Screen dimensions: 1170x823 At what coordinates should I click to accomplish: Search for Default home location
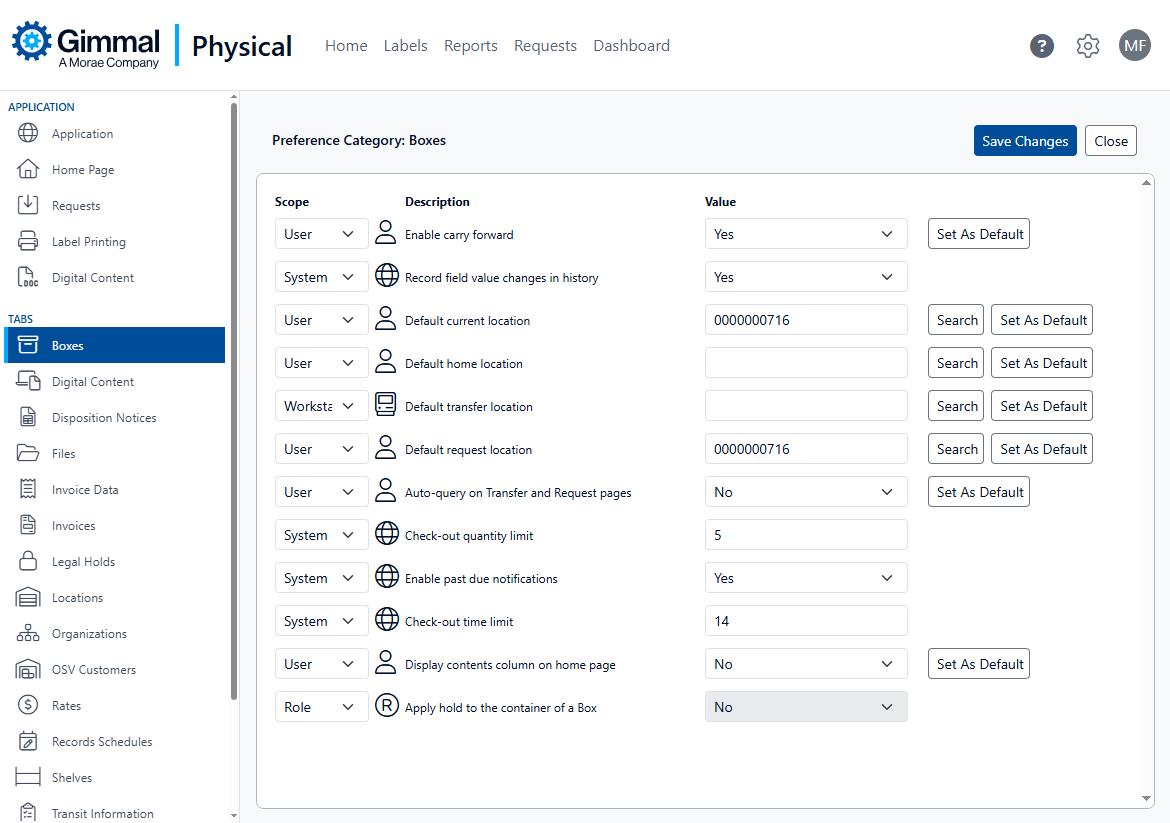(956, 363)
